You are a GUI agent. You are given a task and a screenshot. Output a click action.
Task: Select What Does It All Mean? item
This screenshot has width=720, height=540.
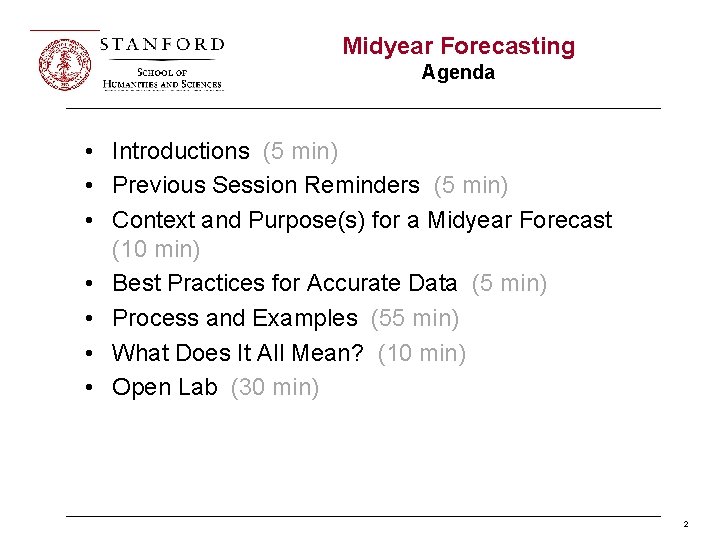pos(237,353)
